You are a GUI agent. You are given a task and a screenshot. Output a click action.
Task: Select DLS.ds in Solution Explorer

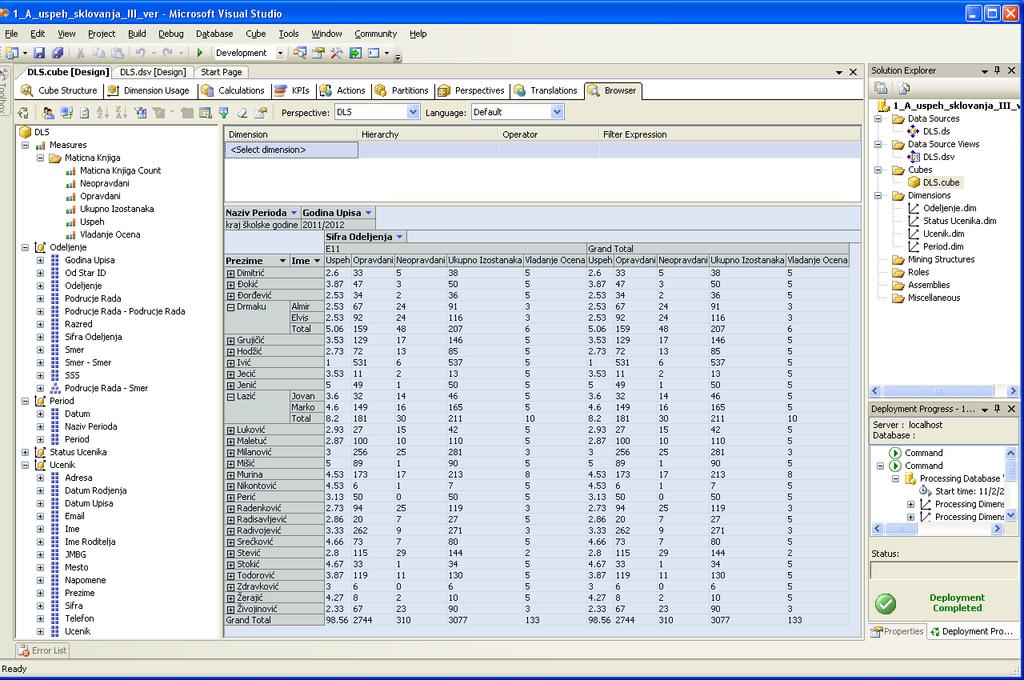pyautogui.click(x=936, y=131)
